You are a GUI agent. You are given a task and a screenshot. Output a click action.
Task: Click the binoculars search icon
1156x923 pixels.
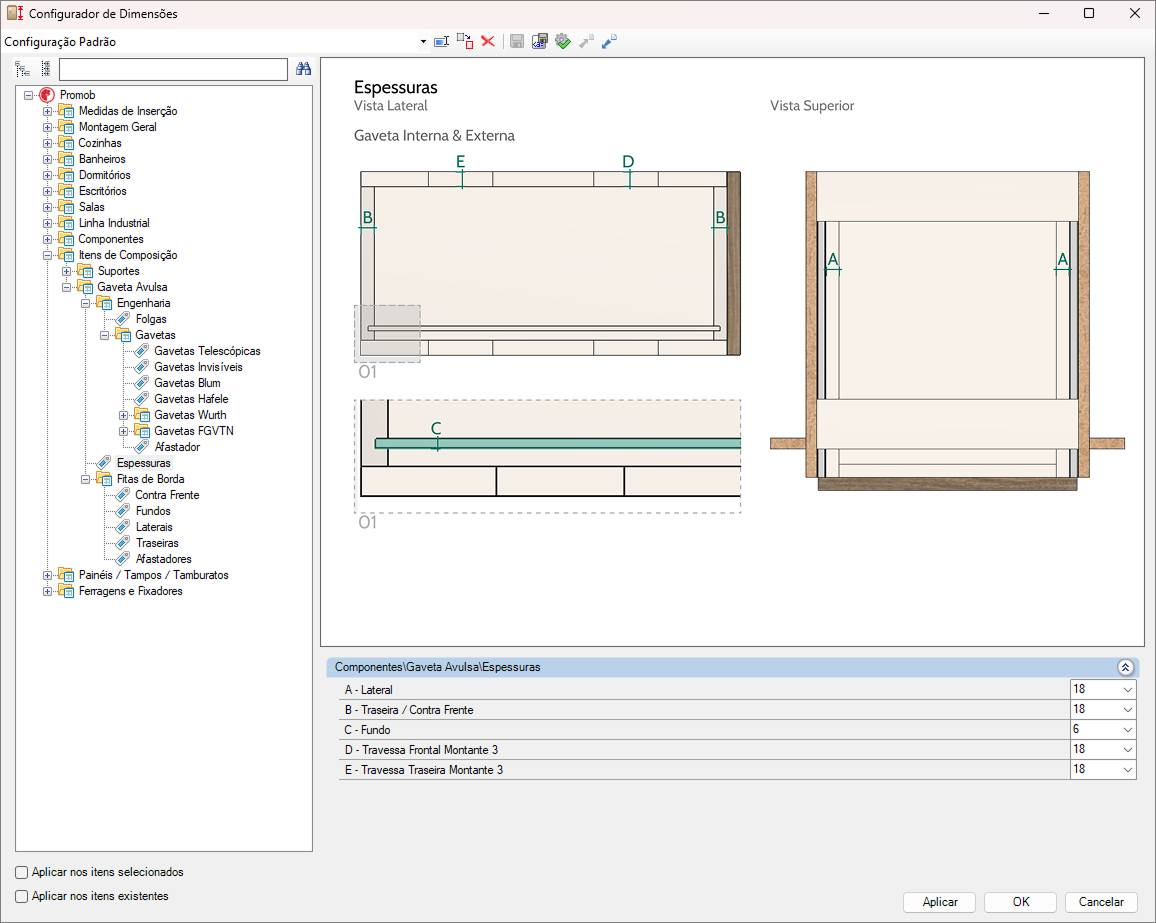303,69
